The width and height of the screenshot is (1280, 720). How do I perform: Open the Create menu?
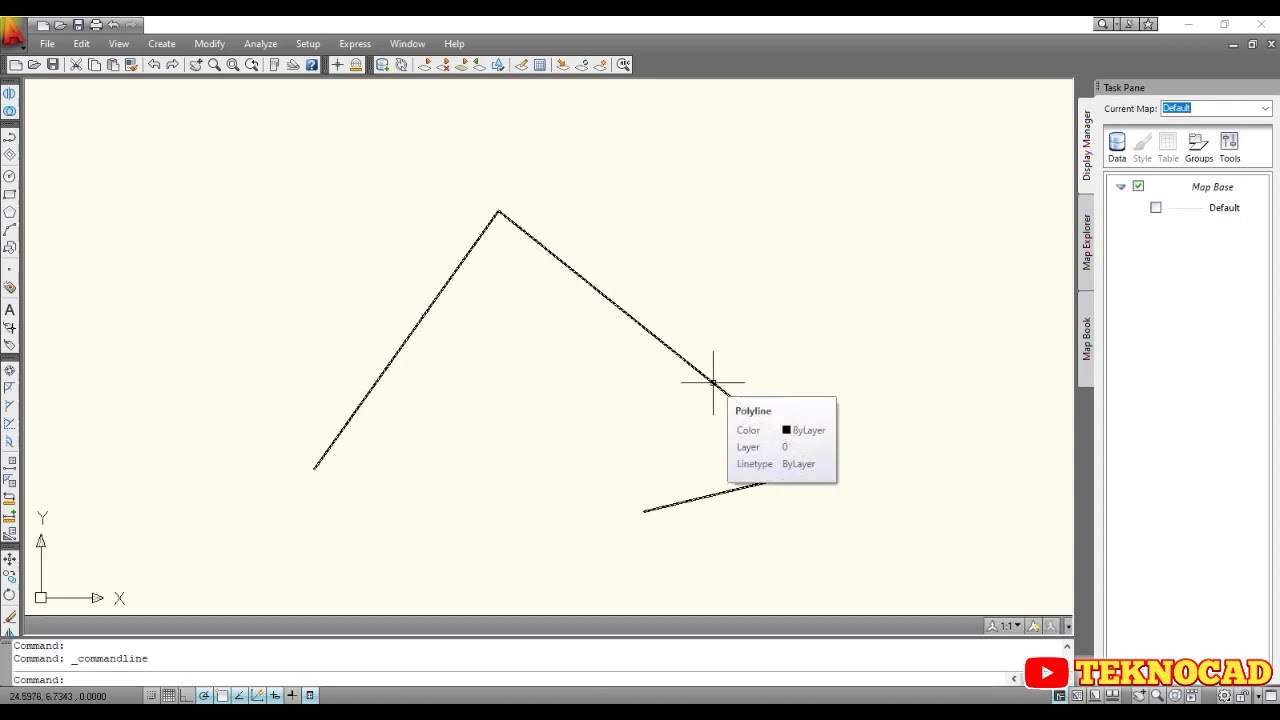[161, 44]
